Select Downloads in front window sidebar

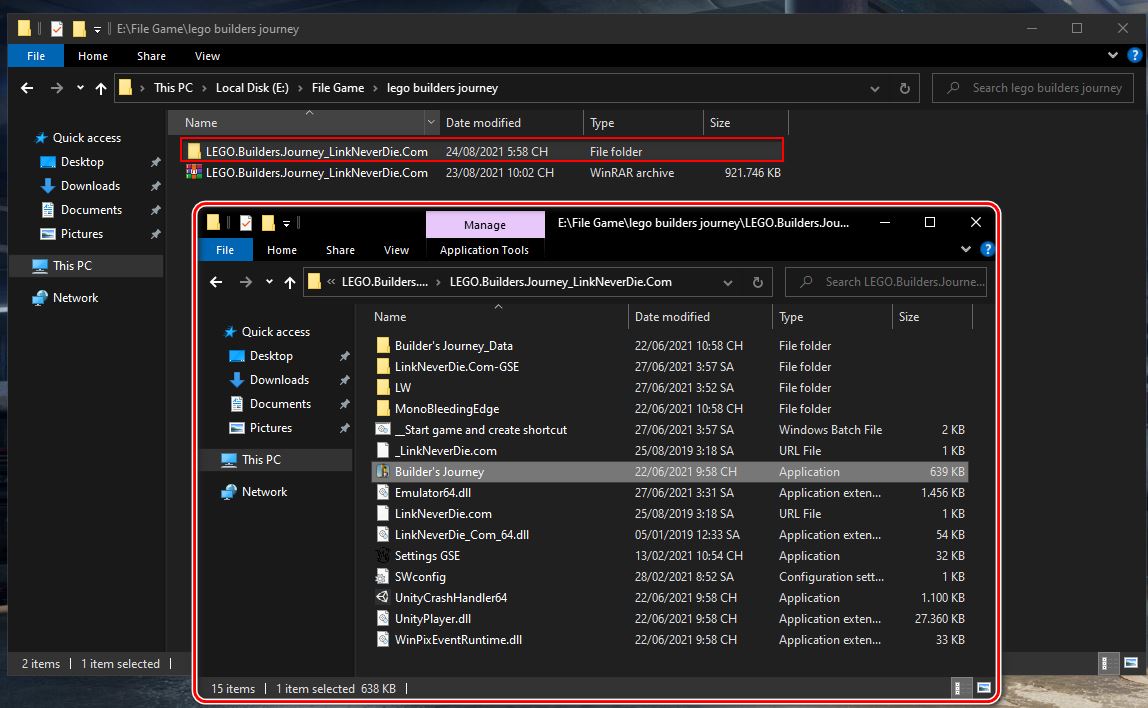click(279, 380)
